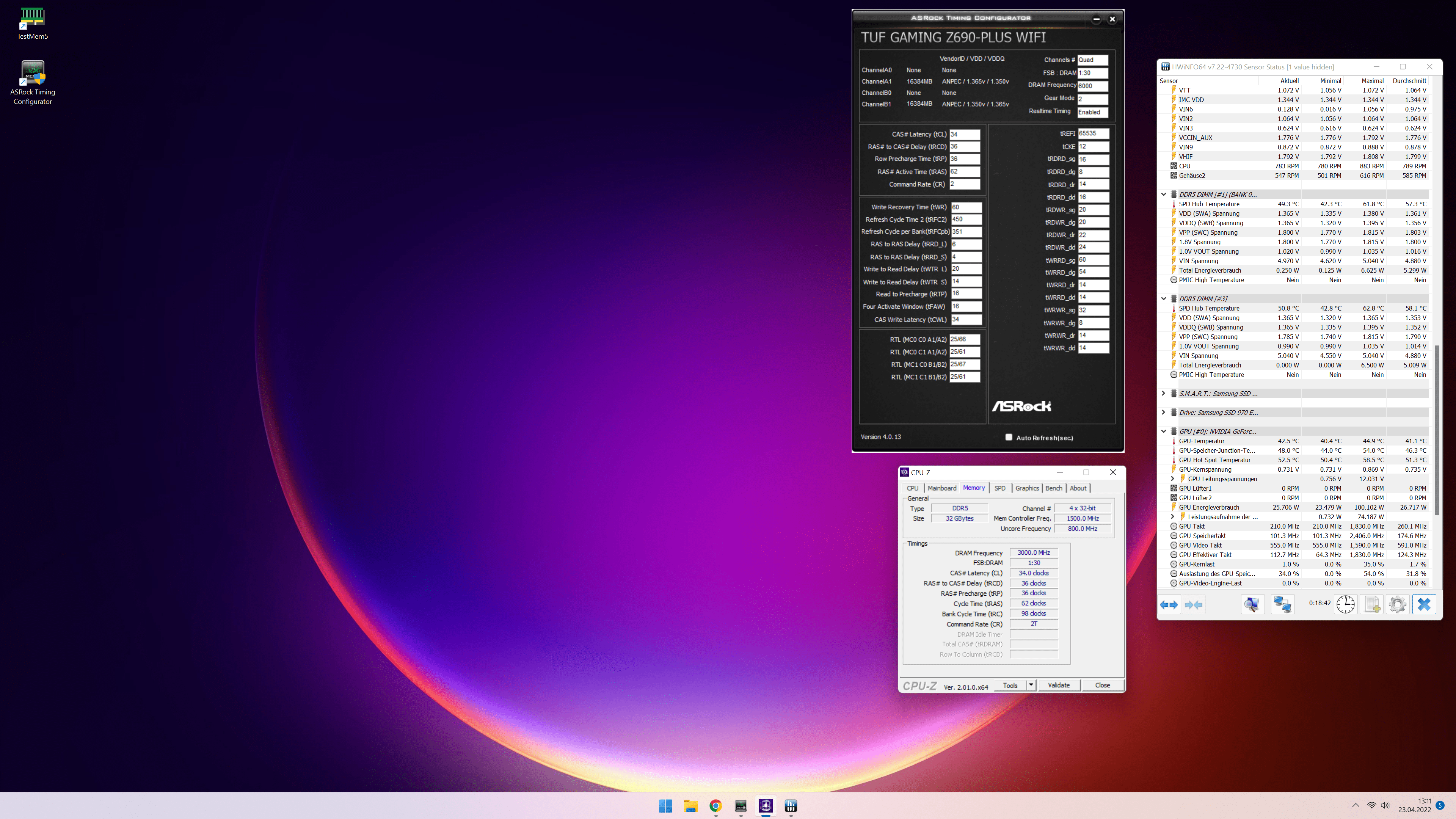This screenshot has width=1456, height=819.
Task: Click the tREFI value field
Action: tap(1093, 133)
